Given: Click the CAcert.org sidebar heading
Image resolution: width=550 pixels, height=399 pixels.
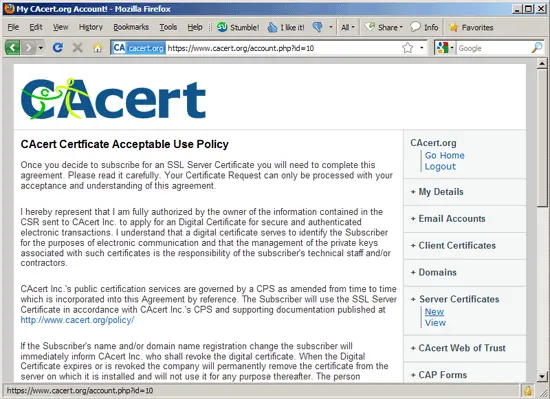Looking at the screenshot, I should 433,143.
